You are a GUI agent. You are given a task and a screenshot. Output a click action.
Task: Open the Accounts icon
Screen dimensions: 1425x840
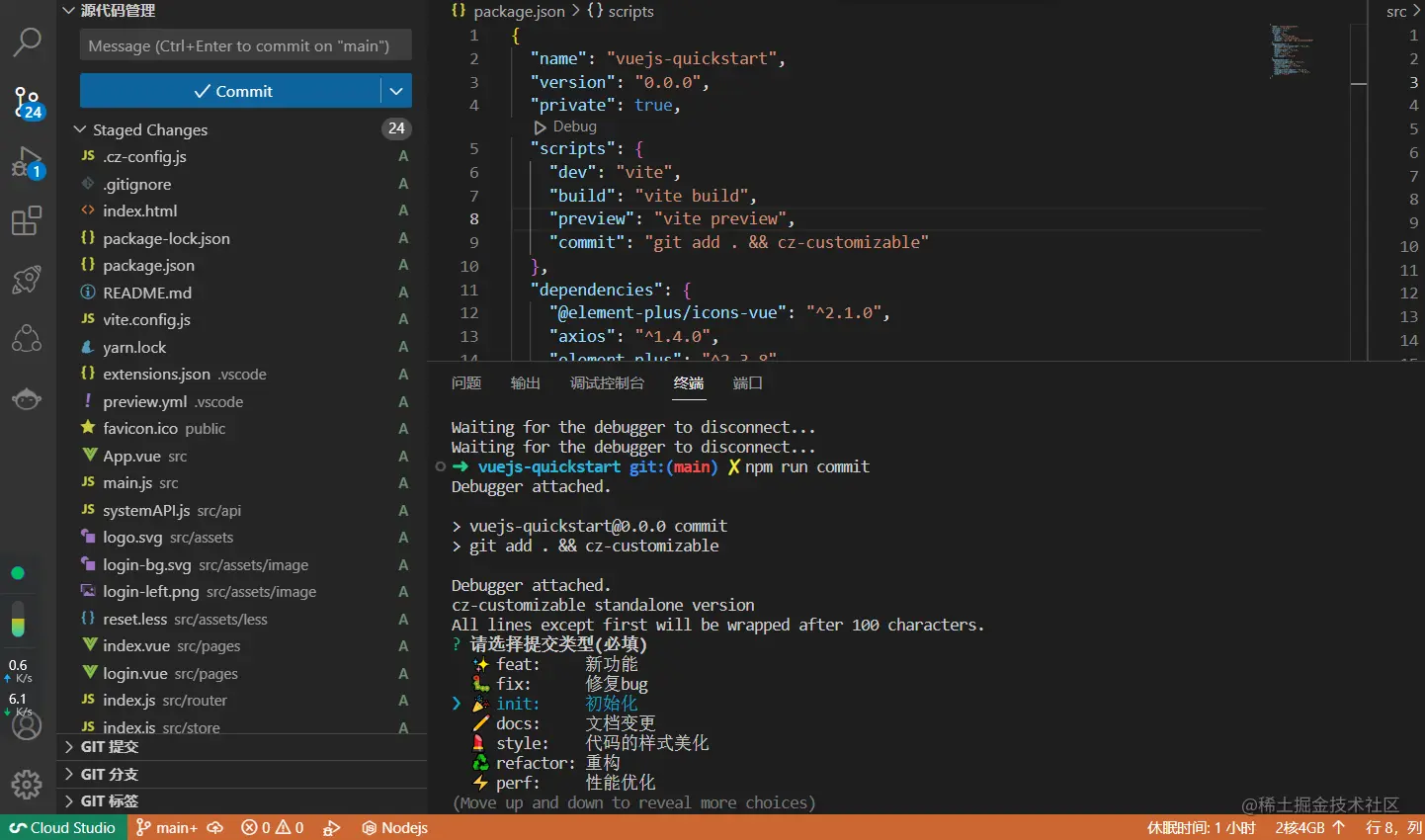[x=27, y=726]
